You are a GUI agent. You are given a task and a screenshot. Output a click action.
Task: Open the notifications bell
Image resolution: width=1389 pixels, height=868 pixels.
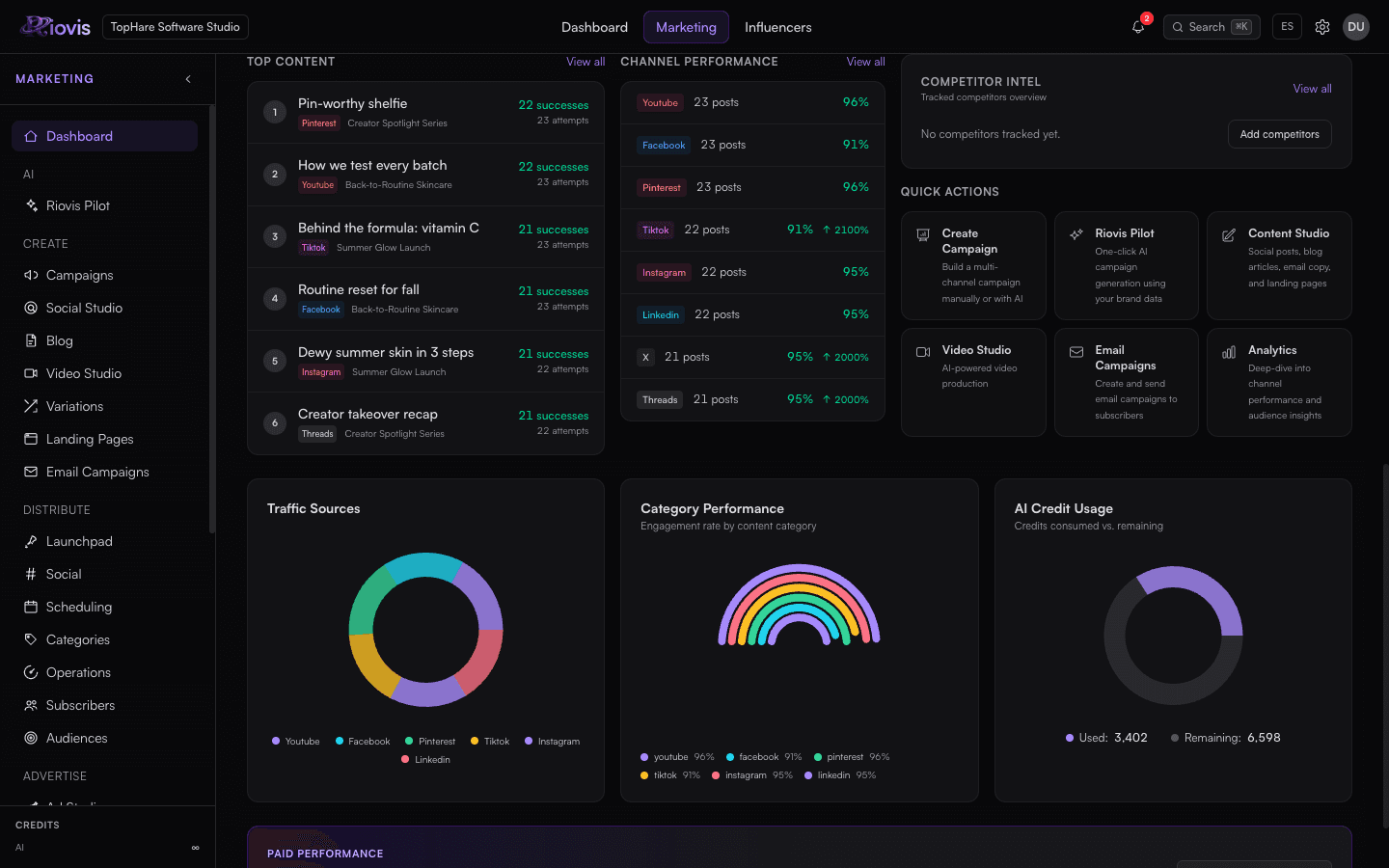tap(1138, 27)
